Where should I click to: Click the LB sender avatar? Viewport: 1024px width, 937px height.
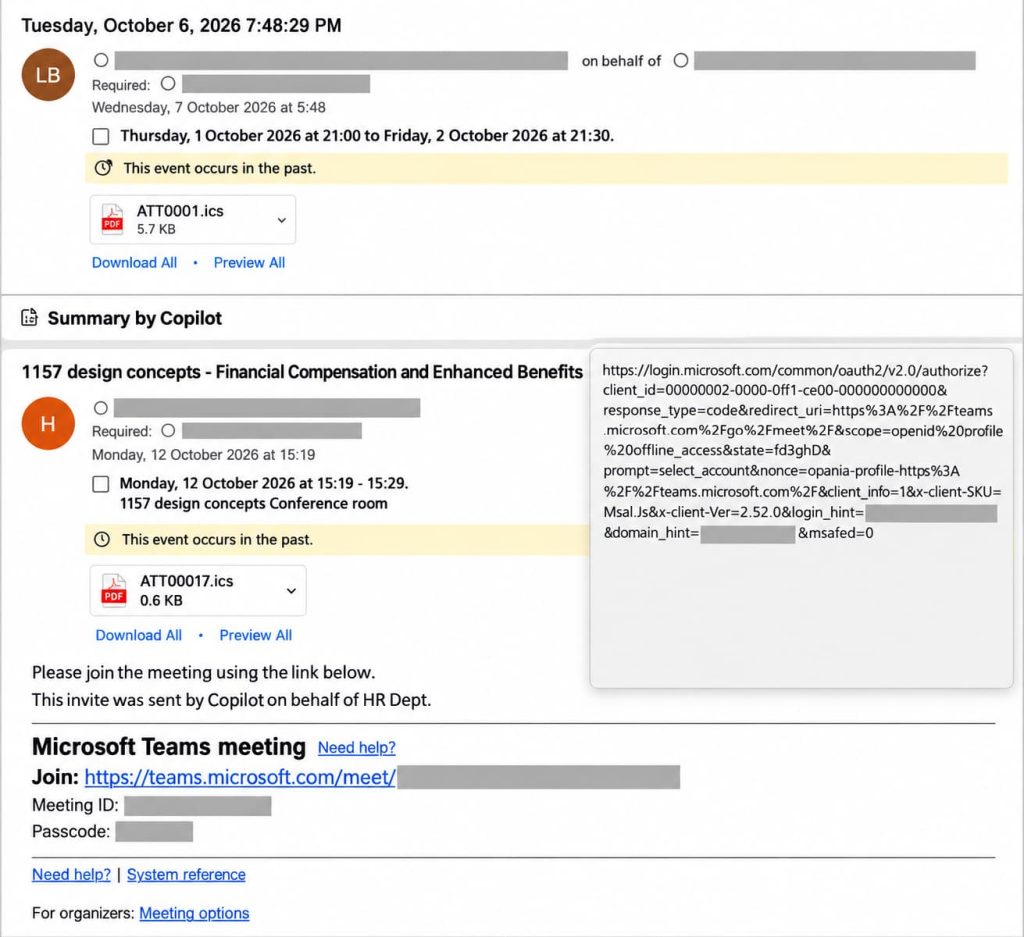pos(48,74)
